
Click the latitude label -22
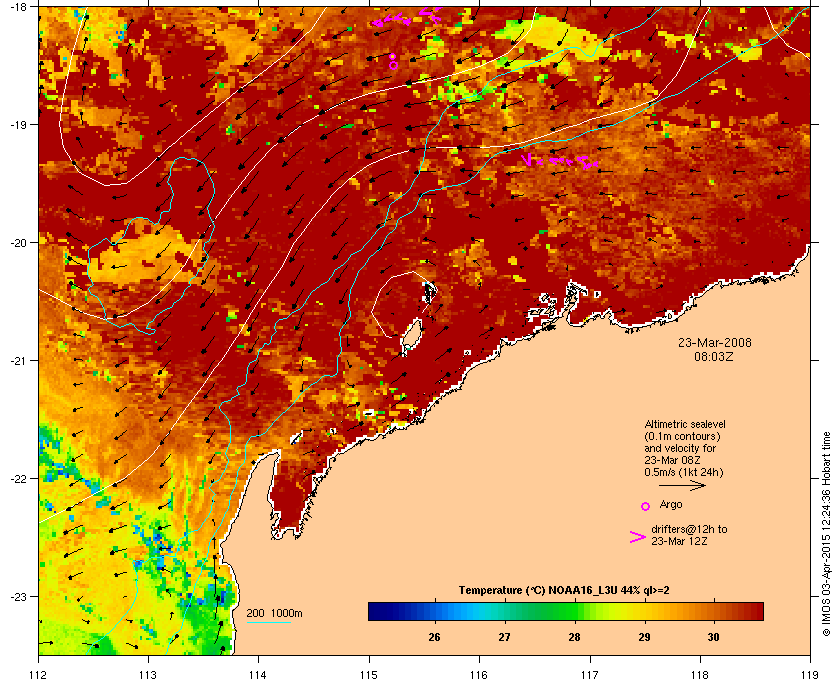19,479
